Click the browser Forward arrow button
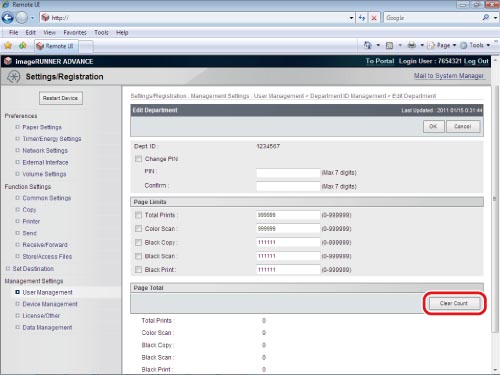Screen dimensions: 500x375 click(22, 18)
